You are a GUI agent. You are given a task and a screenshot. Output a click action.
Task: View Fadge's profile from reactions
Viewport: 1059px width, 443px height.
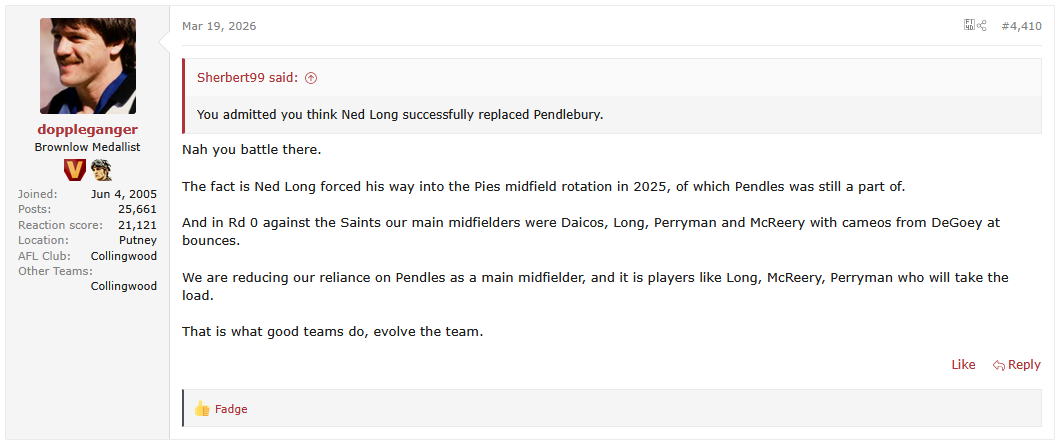click(x=231, y=409)
